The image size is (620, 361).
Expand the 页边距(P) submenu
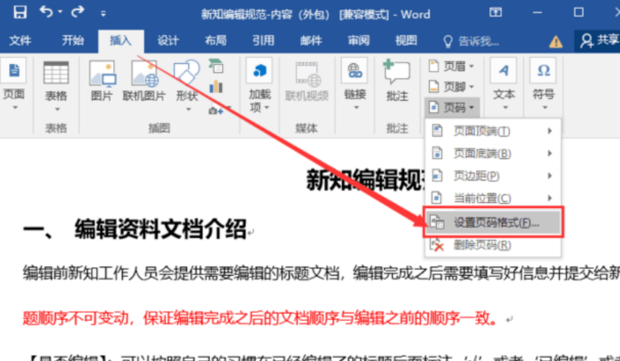[493, 176]
